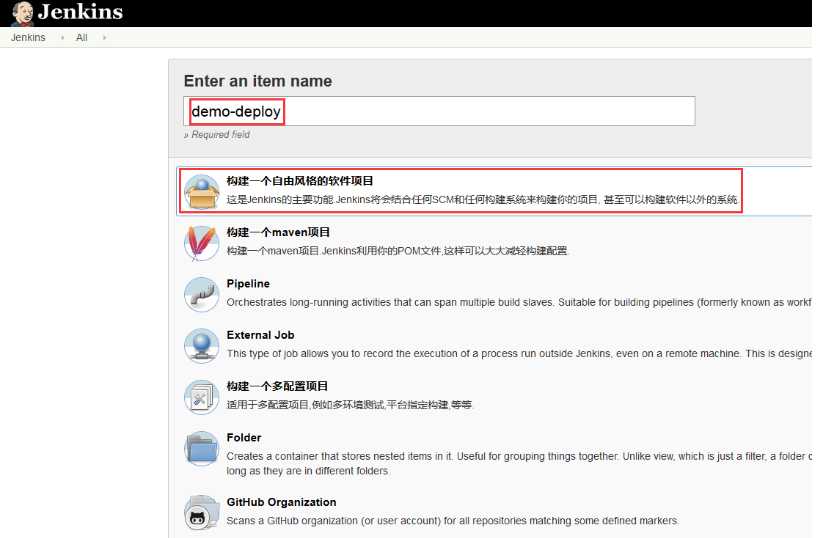Choose the Pipeline item title
The image size is (829, 538).
pyautogui.click(x=248, y=283)
